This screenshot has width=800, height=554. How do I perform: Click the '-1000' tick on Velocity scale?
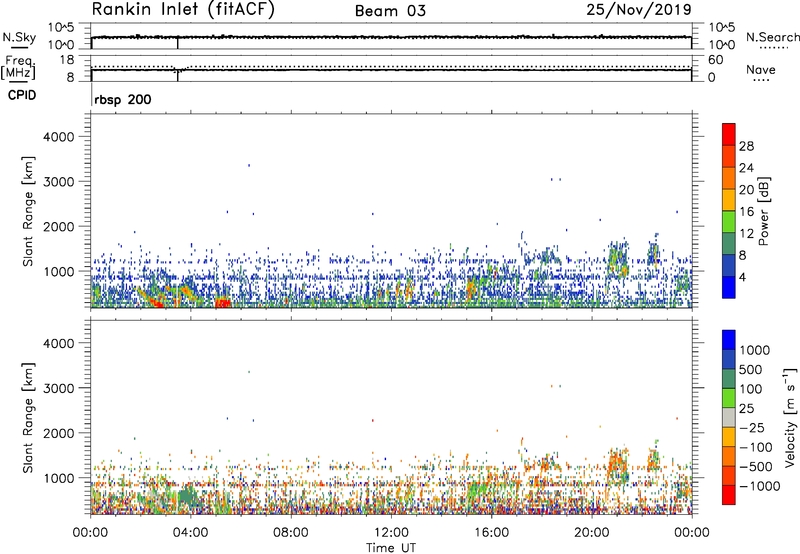point(759,486)
